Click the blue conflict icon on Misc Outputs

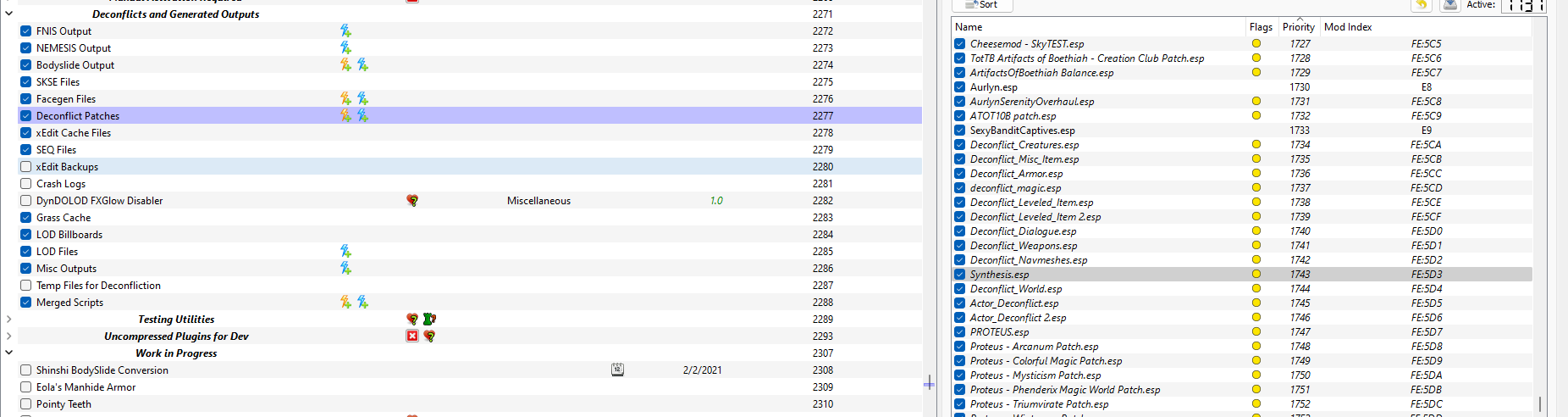click(x=345, y=269)
